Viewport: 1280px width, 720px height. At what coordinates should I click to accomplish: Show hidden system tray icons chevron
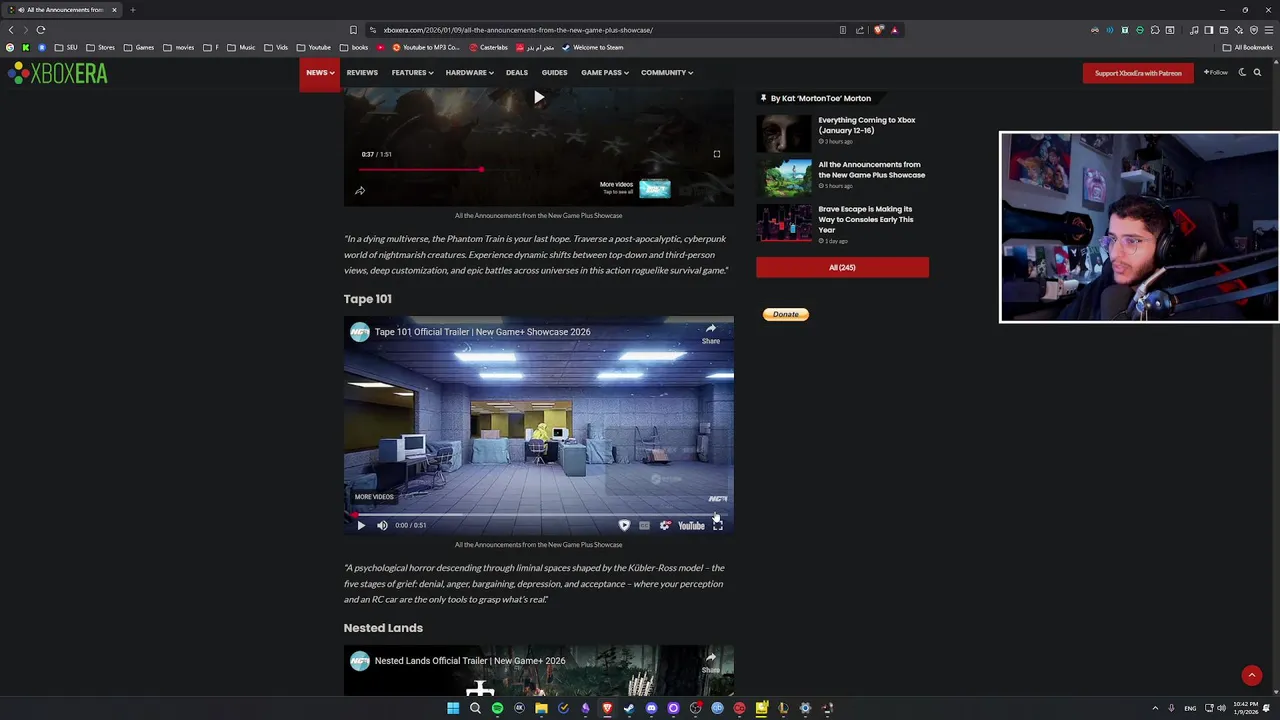point(1155,708)
